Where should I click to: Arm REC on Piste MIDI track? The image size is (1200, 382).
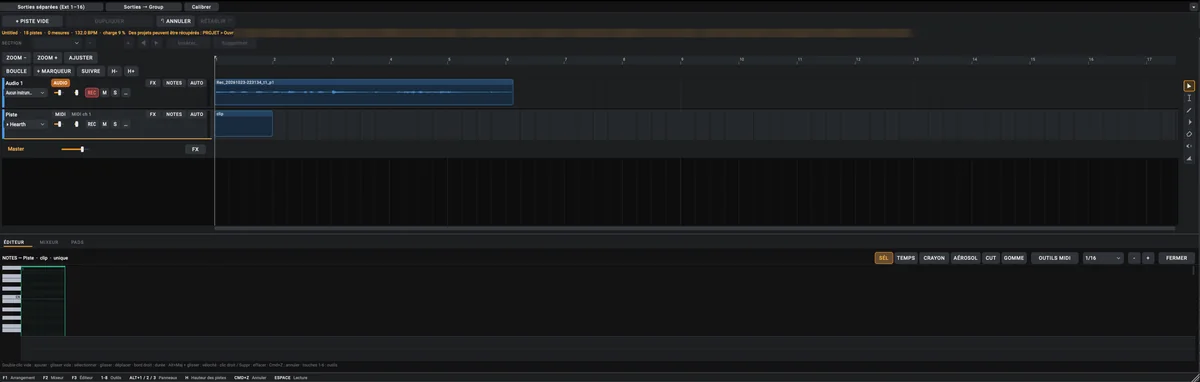[x=92, y=124]
